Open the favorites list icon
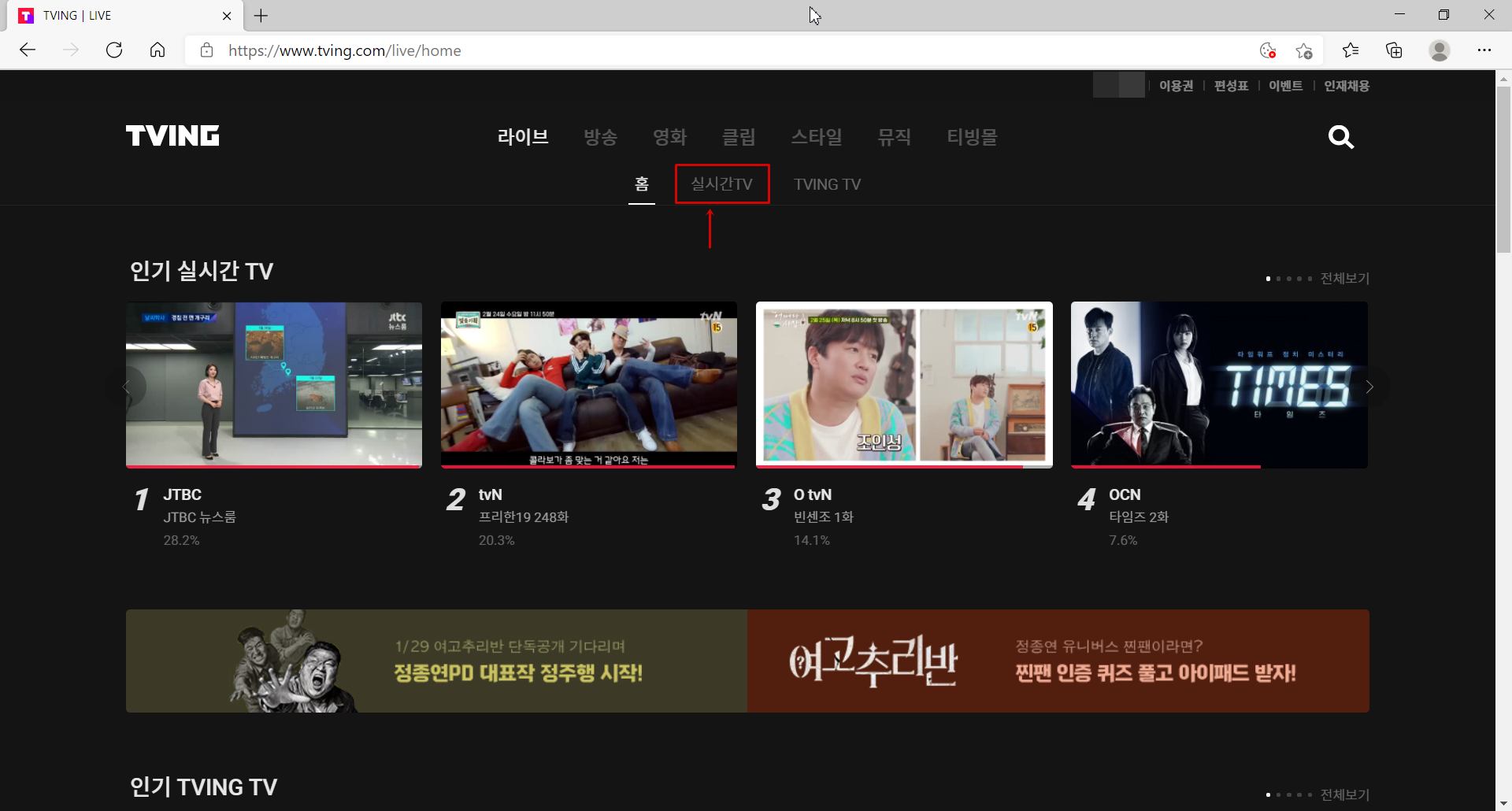The image size is (1512, 811). pos(1351,50)
